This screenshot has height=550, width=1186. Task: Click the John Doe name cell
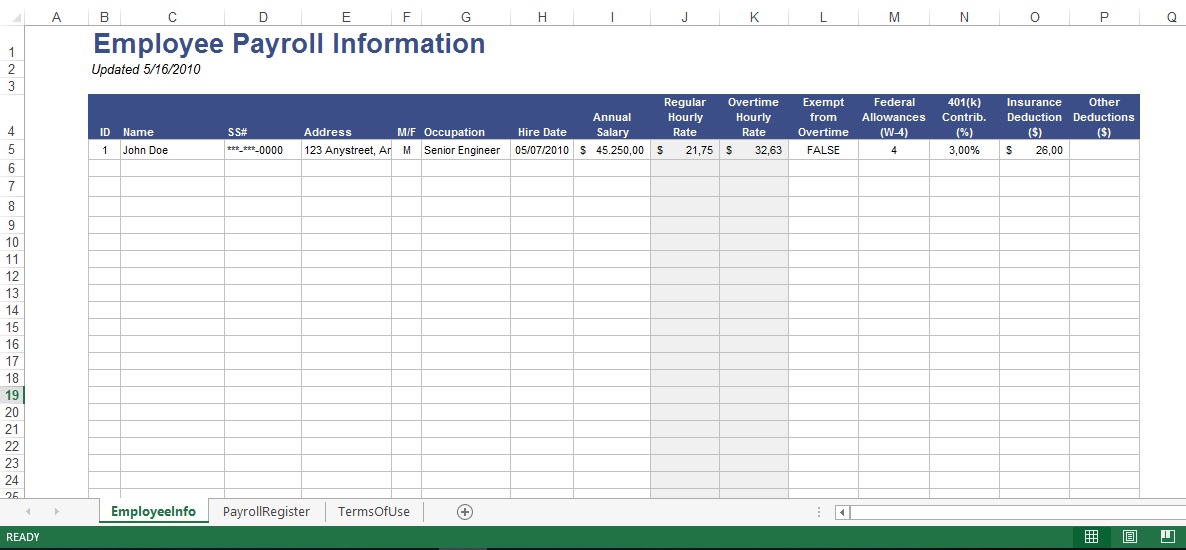pyautogui.click(x=172, y=150)
